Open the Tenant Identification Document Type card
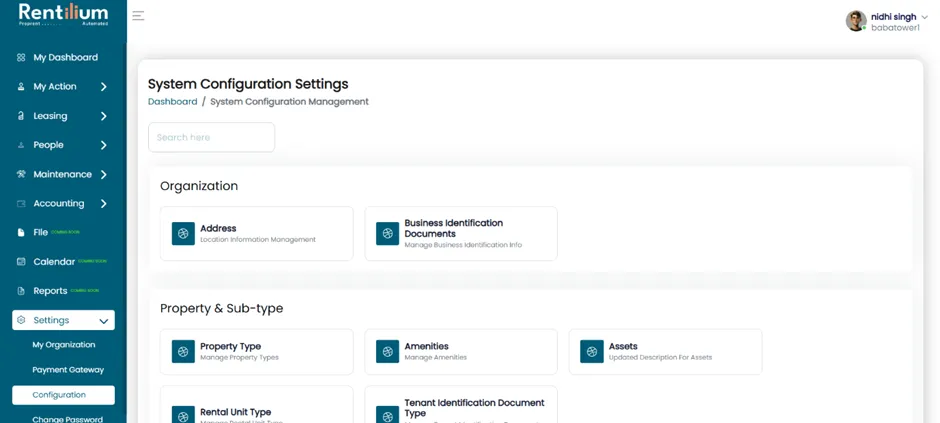Image resolution: width=940 pixels, height=423 pixels. 461,404
